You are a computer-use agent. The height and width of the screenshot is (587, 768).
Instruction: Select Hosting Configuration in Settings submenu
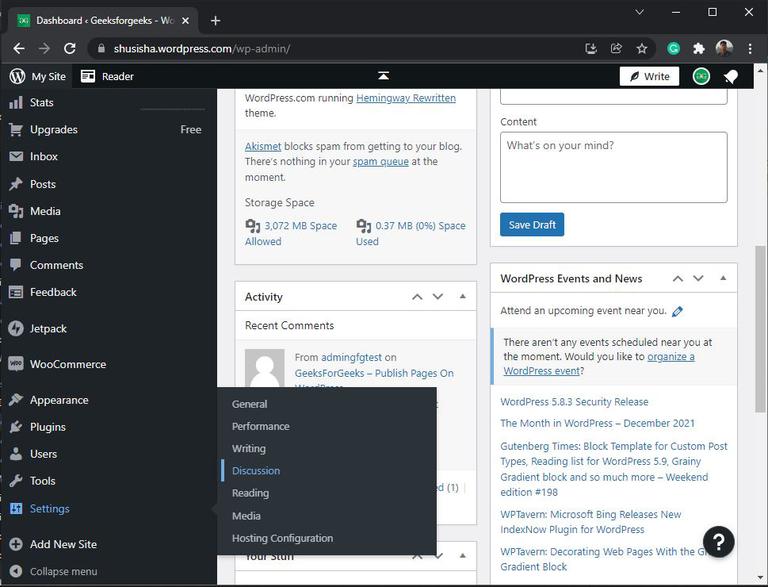282,538
